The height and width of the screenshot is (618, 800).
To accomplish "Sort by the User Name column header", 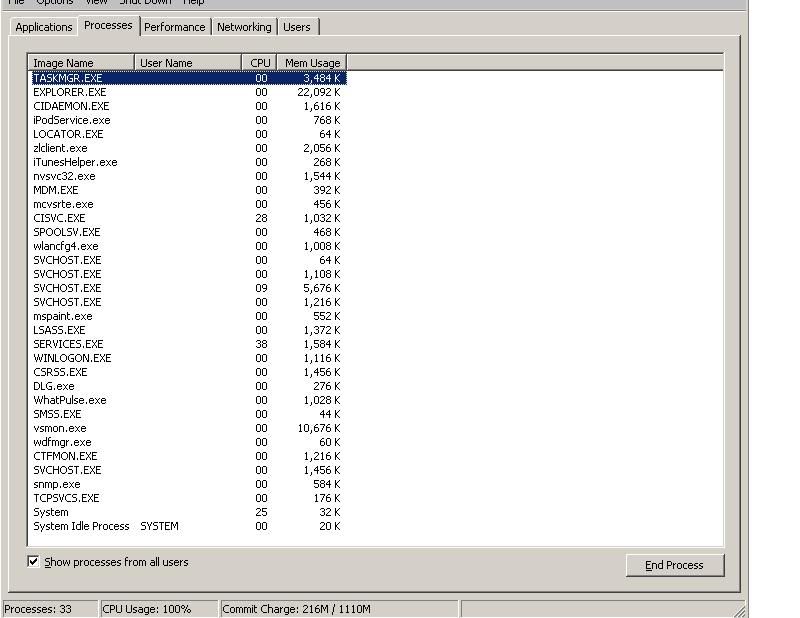I will pyautogui.click(x=188, y=63).
